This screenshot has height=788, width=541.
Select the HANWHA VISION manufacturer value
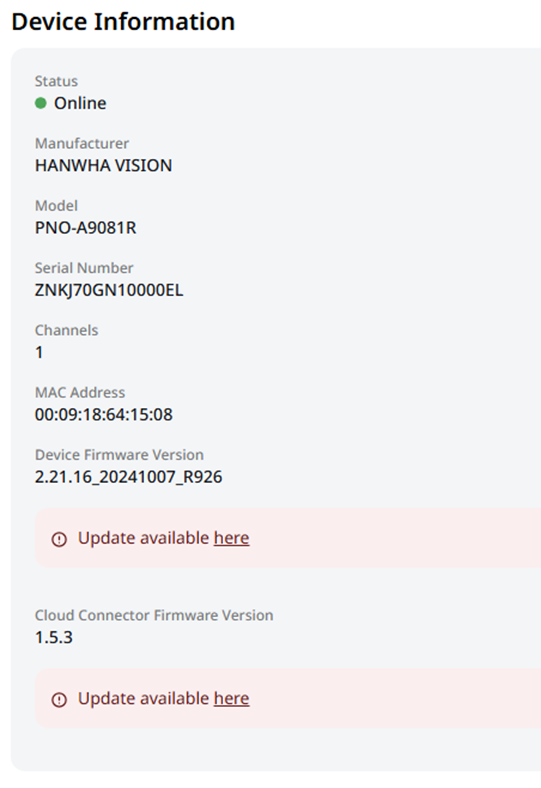(103, 166)
